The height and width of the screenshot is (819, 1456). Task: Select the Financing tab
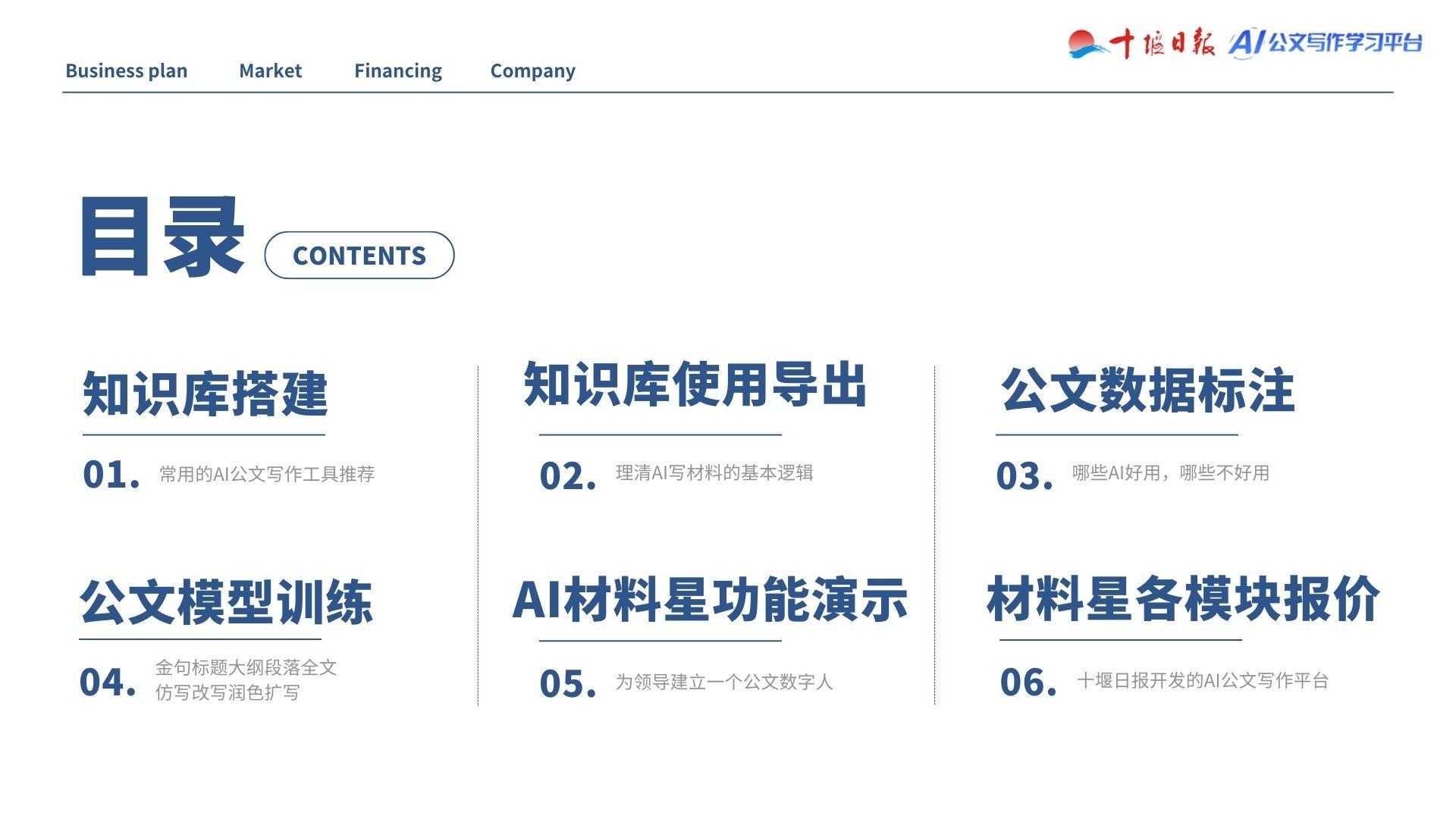click(x=397, y=71)
